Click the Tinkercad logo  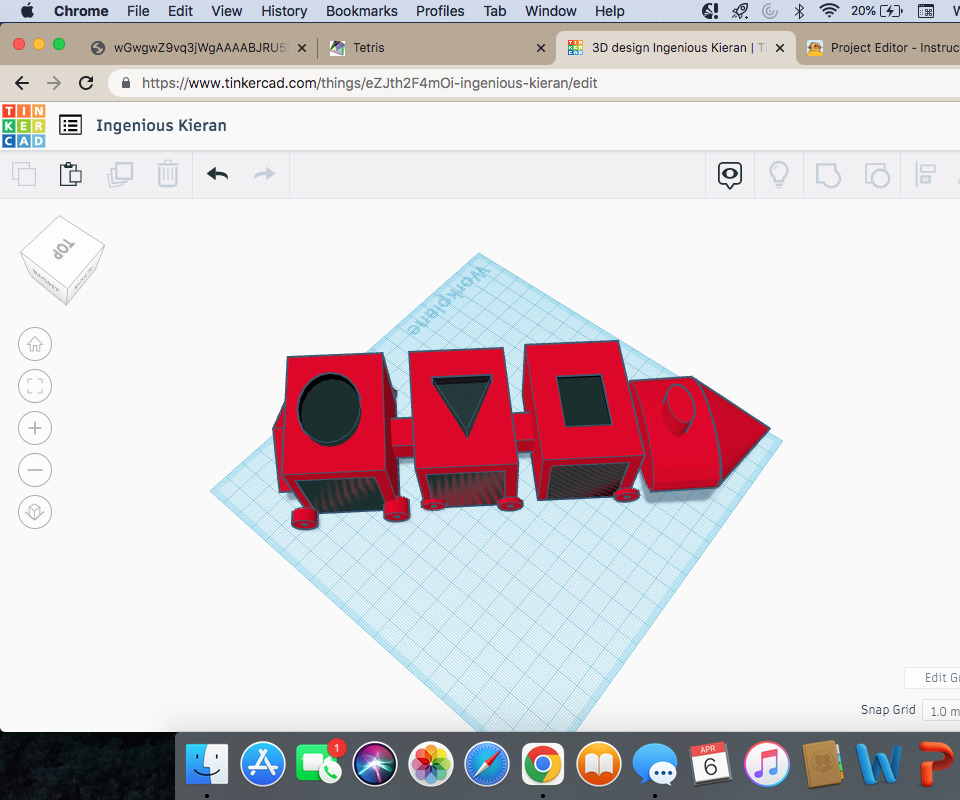tap(24, 125)
